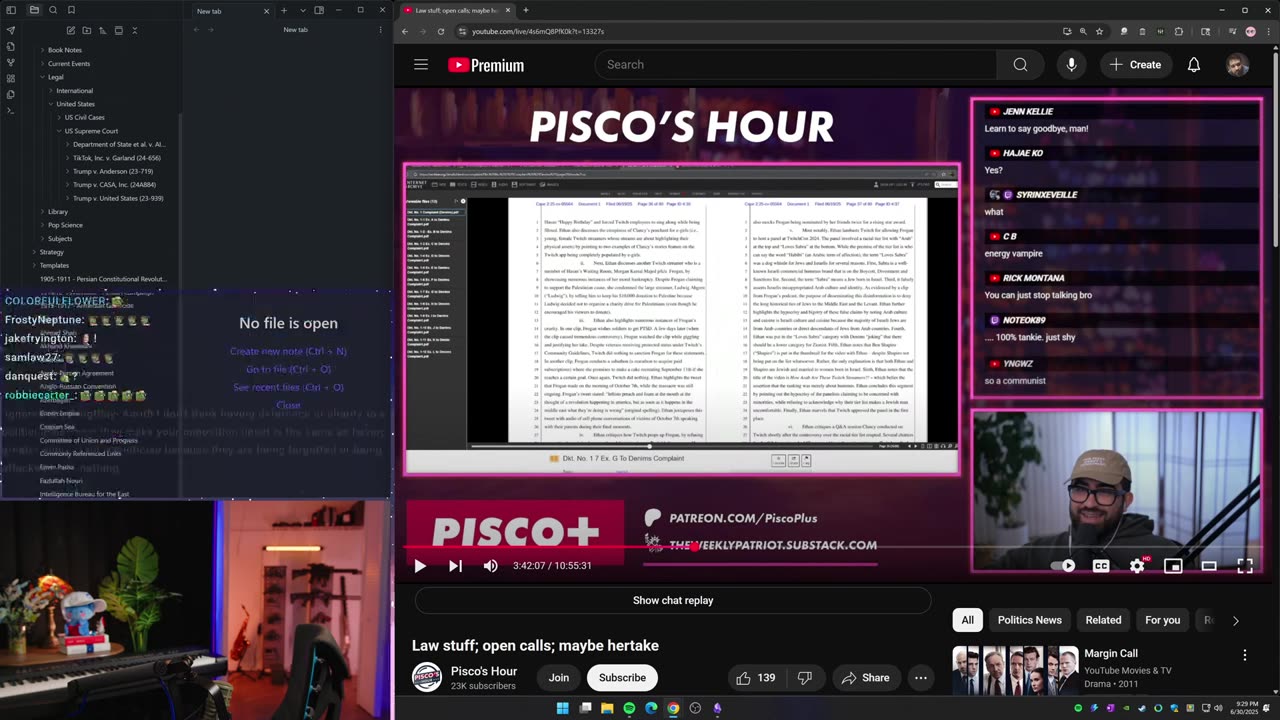Expand the Templates folder
The width and height of the screenshot is (1280, 720).
54,265
